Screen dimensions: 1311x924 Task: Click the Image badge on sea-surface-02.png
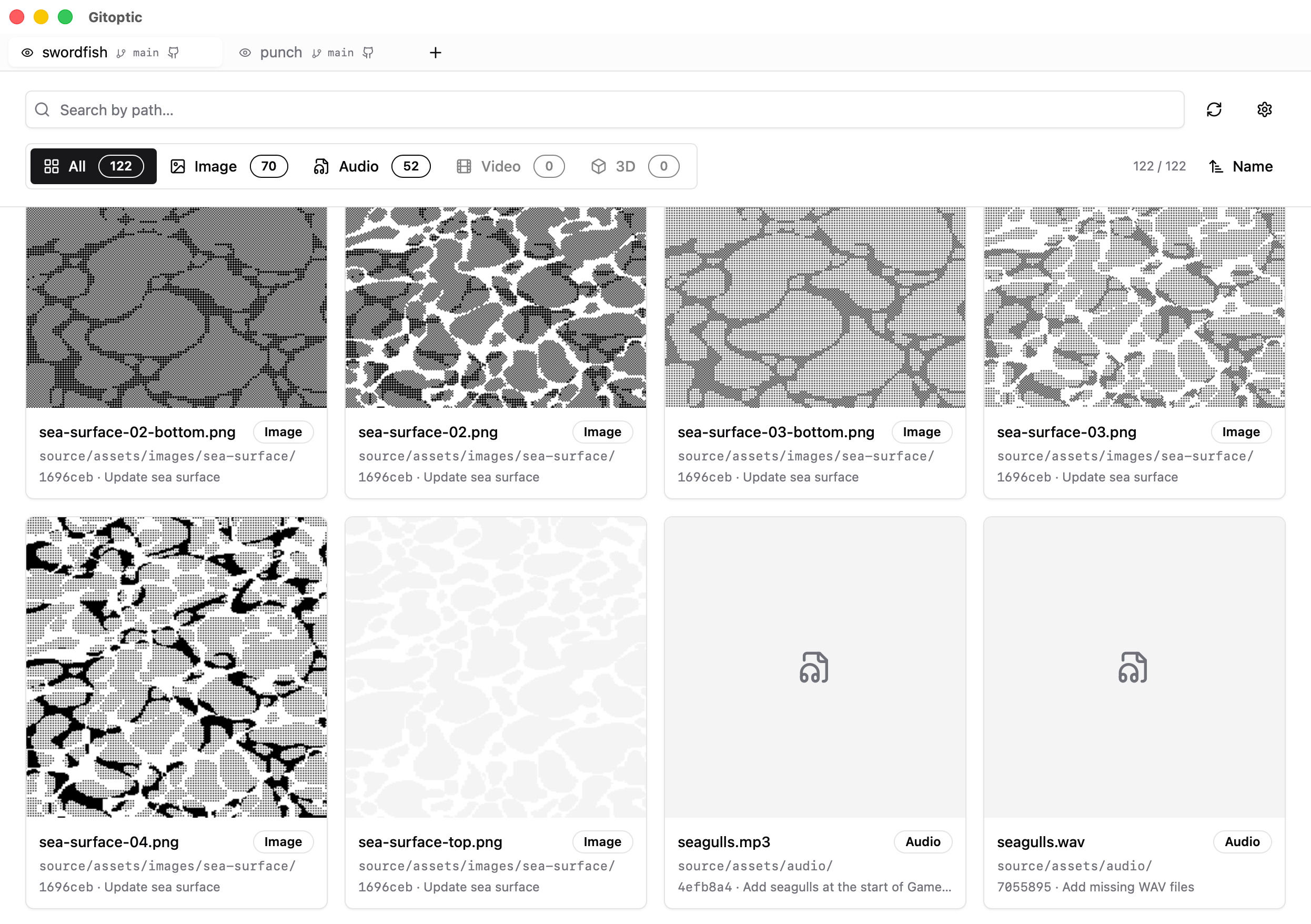click(602, 433)
